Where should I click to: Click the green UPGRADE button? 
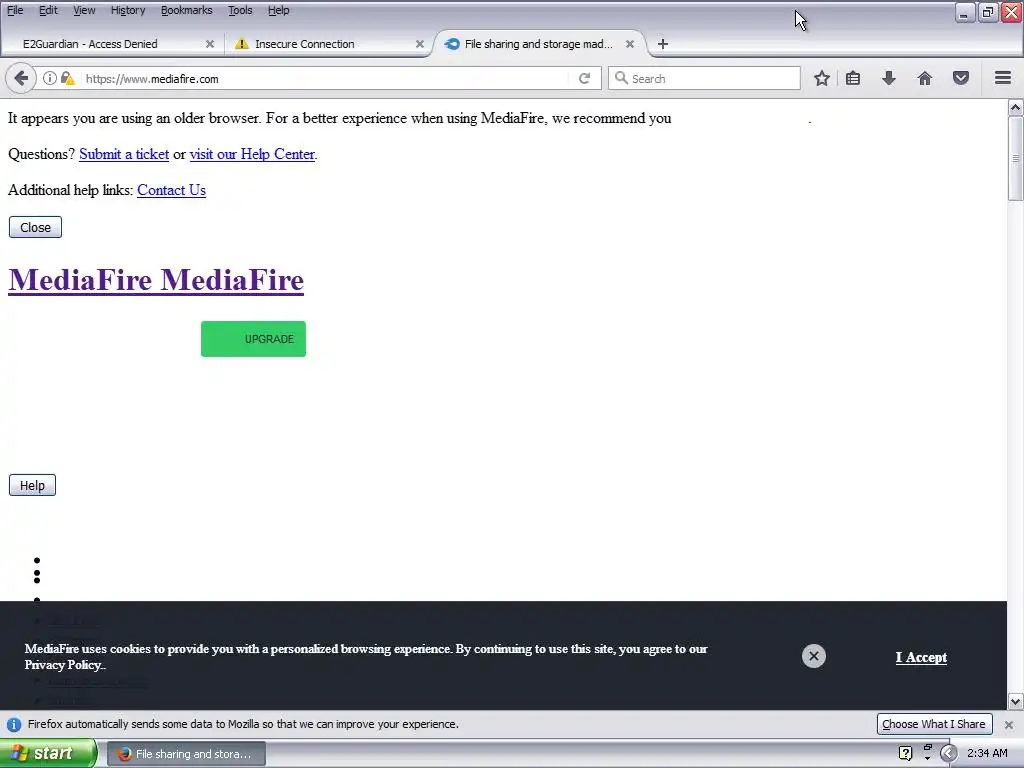pos(253,339)
